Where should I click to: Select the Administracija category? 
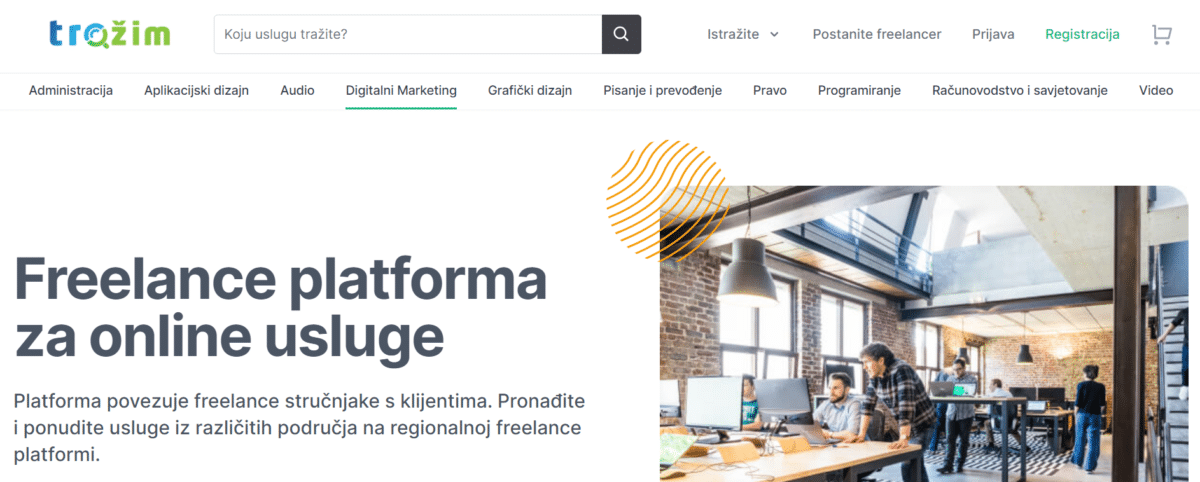71,90
